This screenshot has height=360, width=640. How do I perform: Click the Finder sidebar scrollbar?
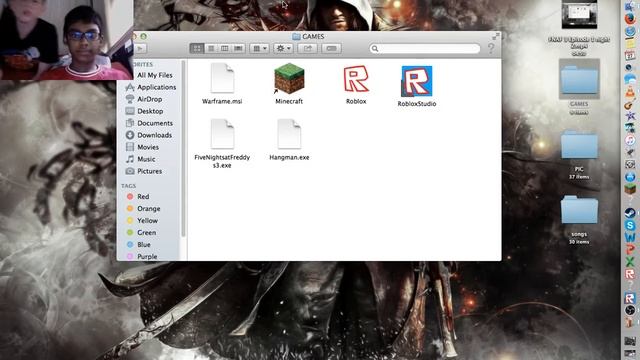183,149
